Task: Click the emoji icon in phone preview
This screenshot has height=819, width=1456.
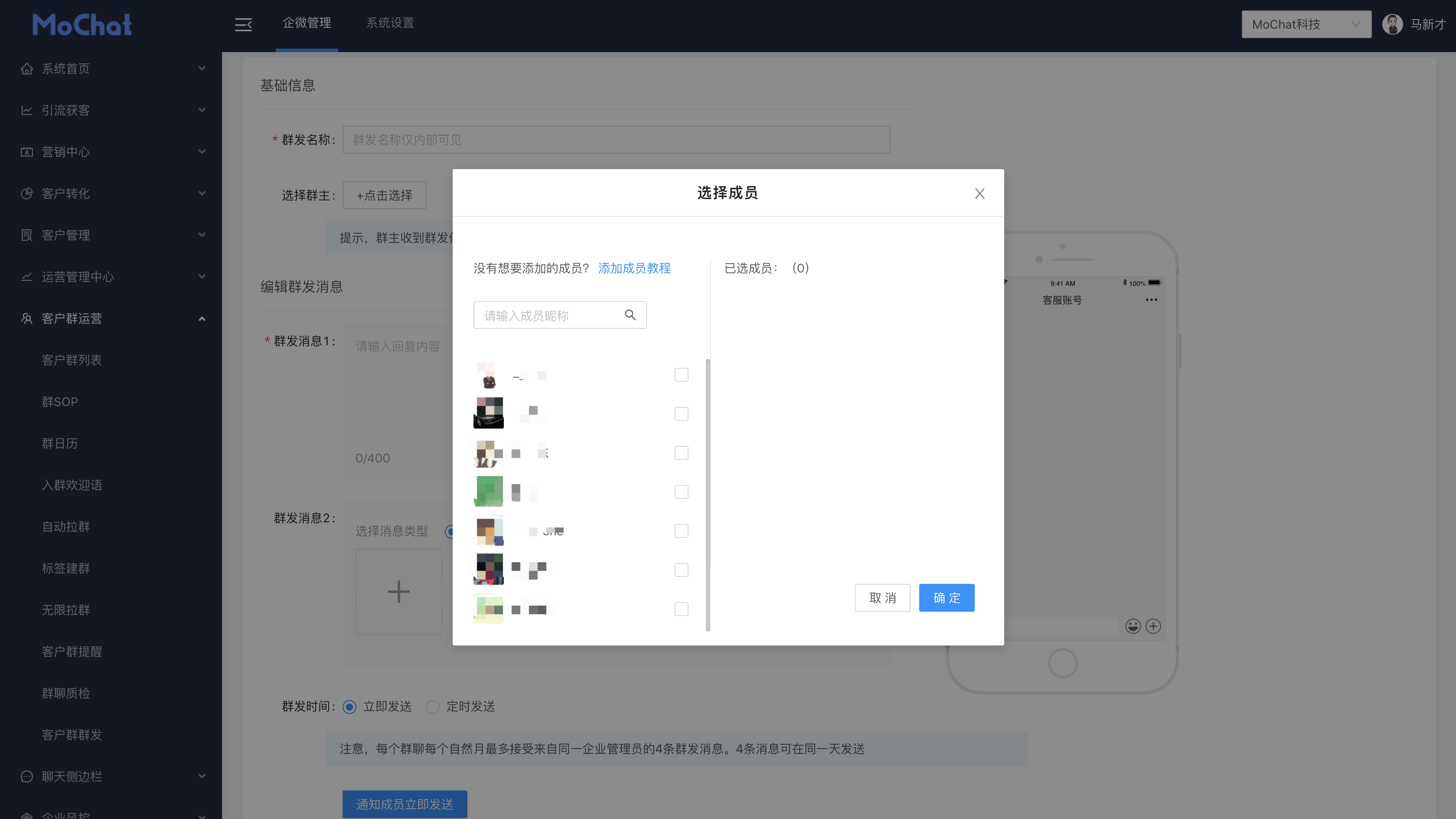Action: click(1133, 626)
